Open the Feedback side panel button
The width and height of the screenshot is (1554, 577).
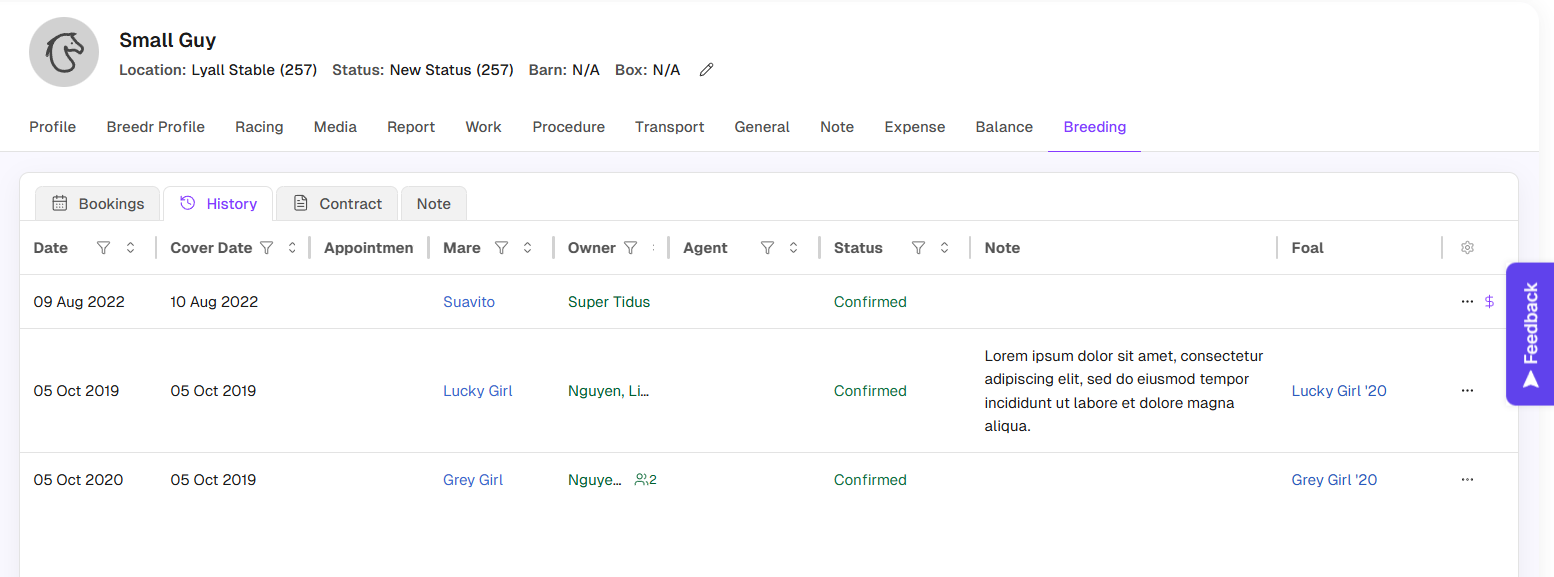click(1529, 334)
